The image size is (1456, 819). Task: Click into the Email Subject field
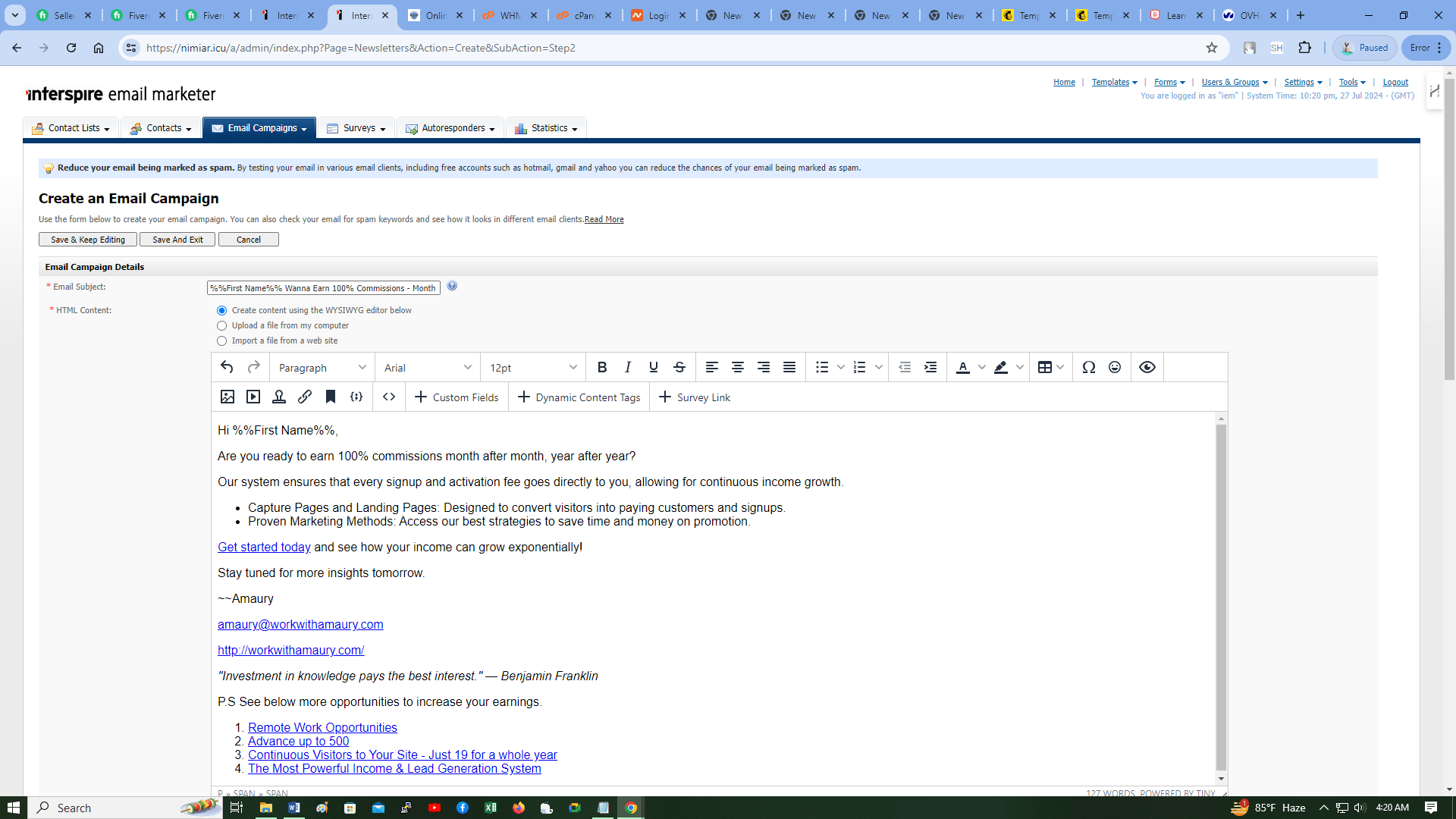click(323, 288)
